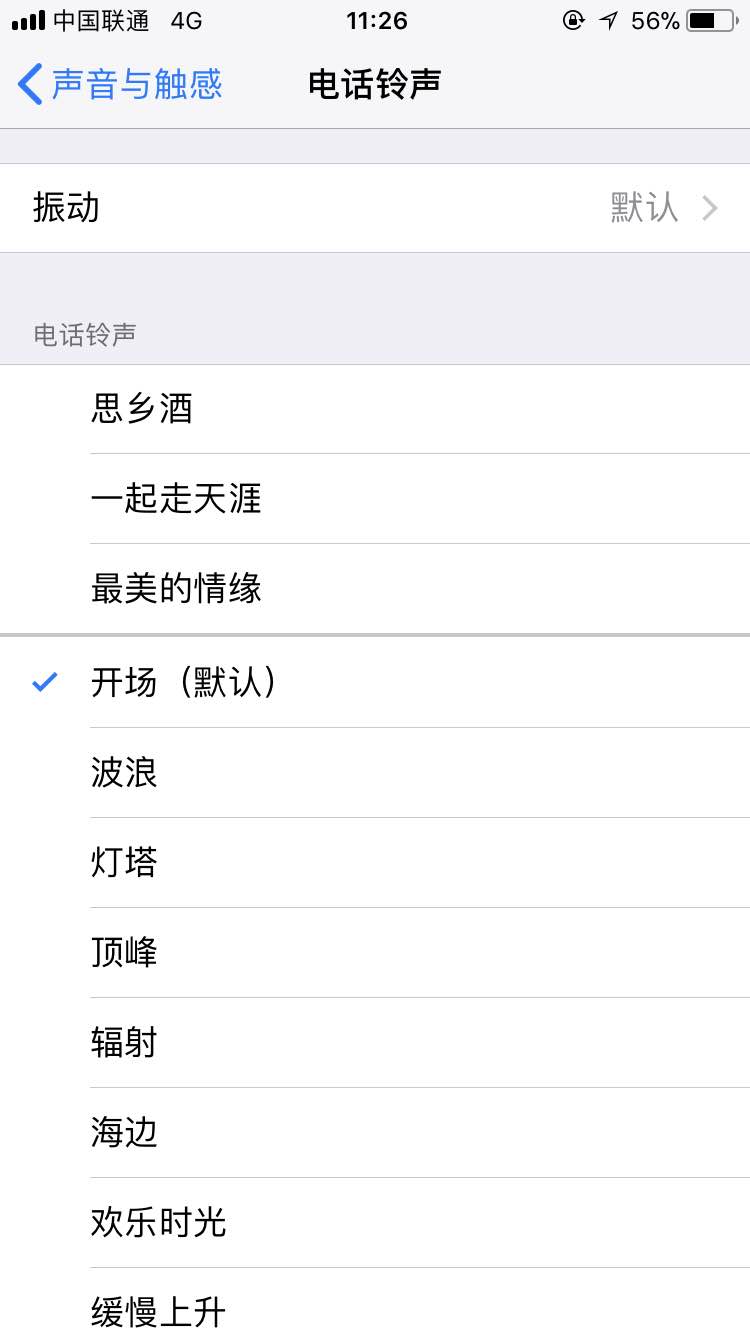Tap the chevron next to 默认
Viewport: 750px width, 1334px height.
tap(710, 208)
